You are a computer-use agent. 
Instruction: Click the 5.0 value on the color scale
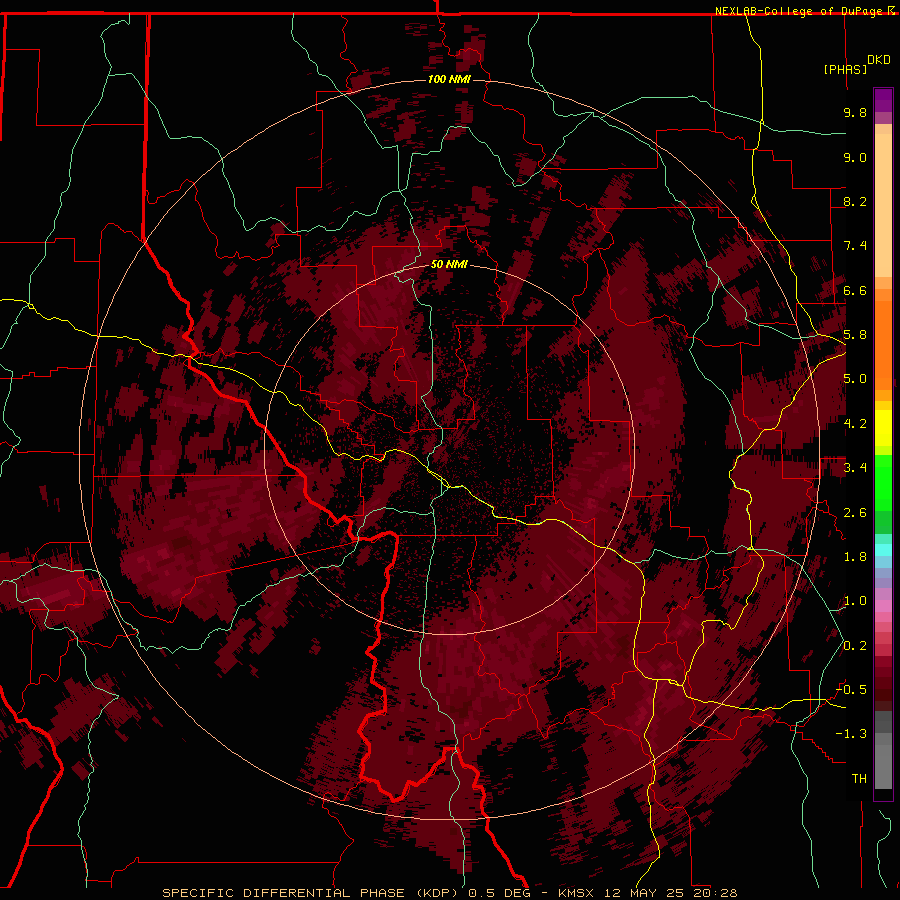point(855,379)
